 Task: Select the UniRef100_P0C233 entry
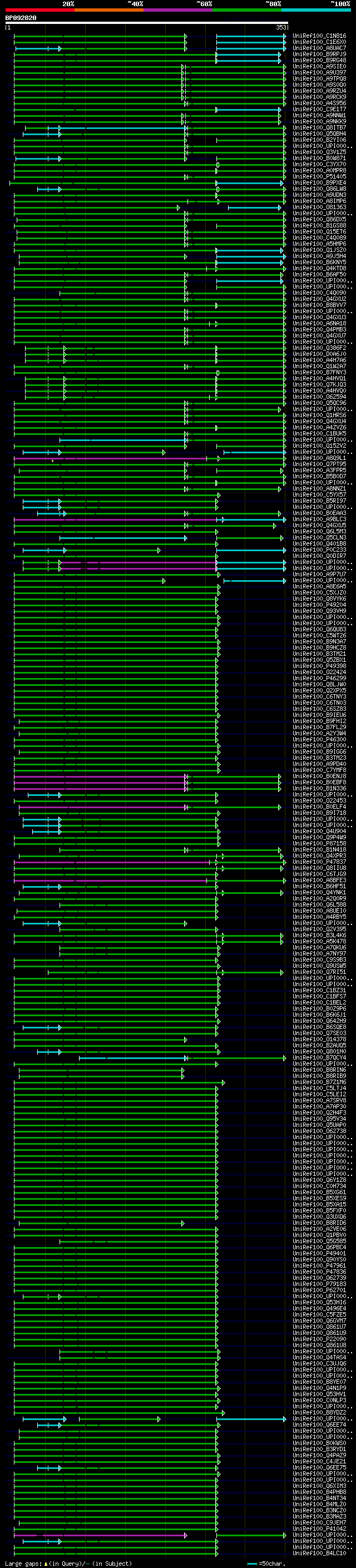tap(319, 550)
